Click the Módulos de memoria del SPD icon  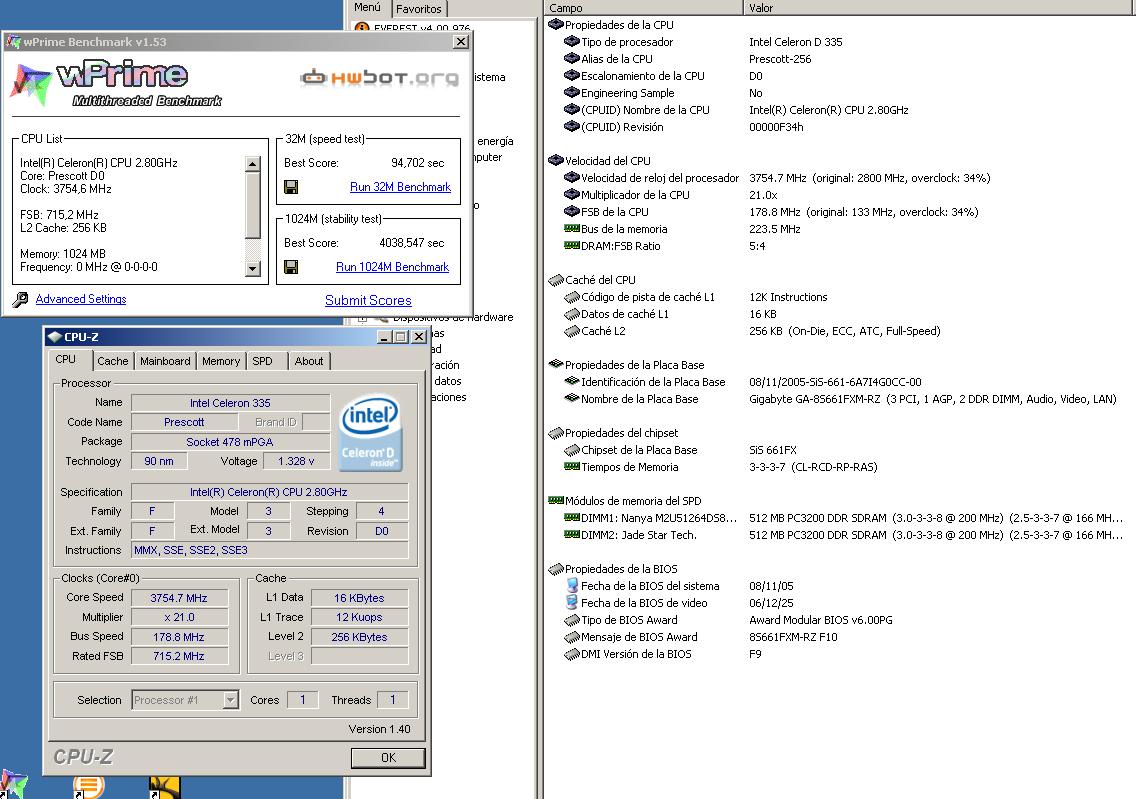tap(556, 501)
